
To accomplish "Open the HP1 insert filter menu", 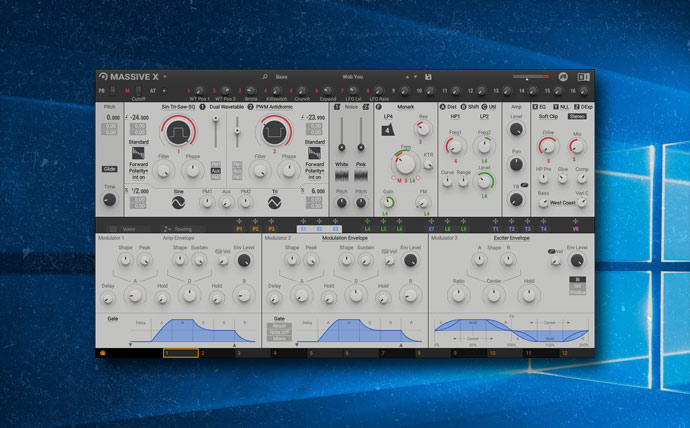I will (x=455, y=117).
